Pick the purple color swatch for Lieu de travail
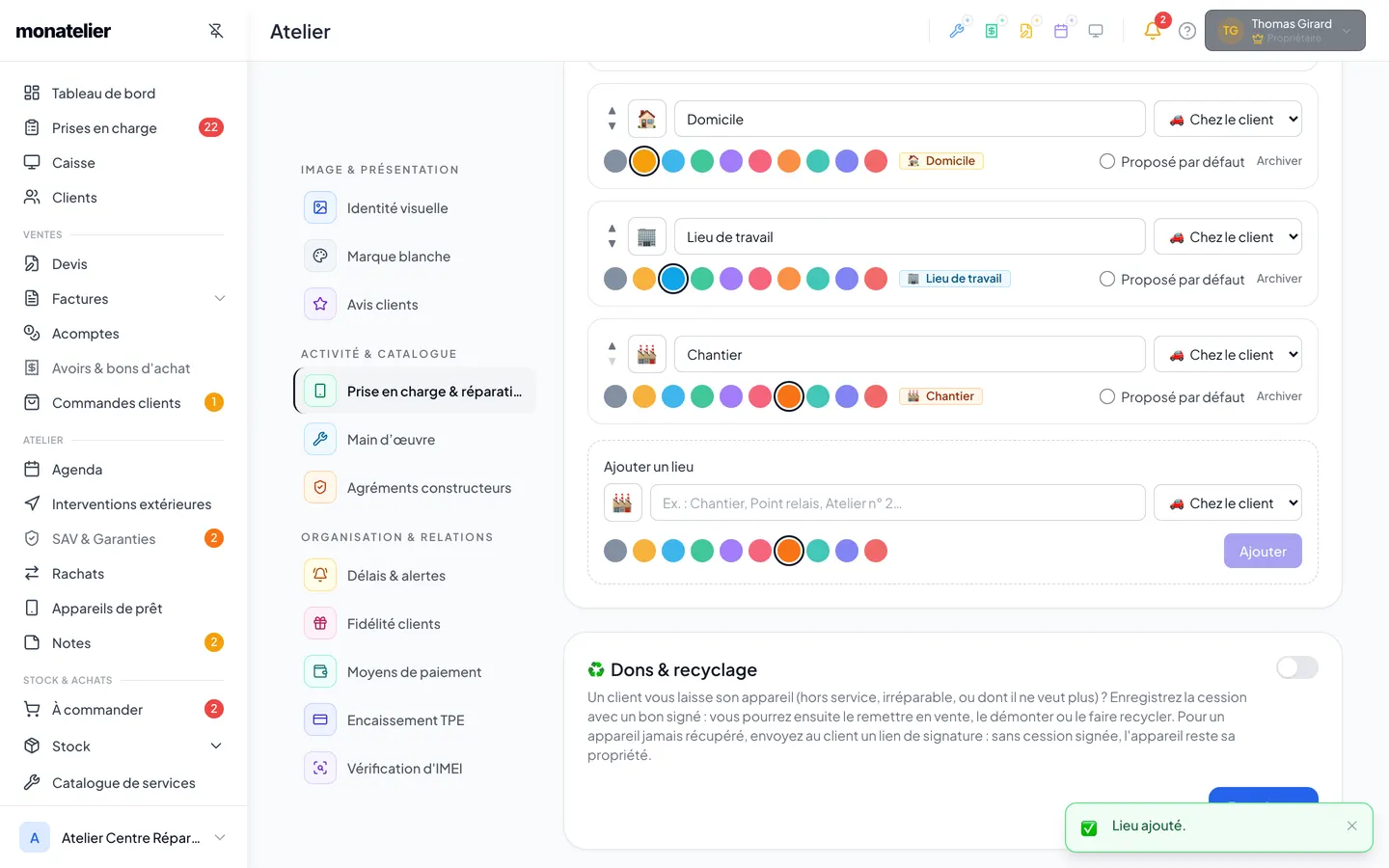 pyautogui.click(x=731, y=279)
